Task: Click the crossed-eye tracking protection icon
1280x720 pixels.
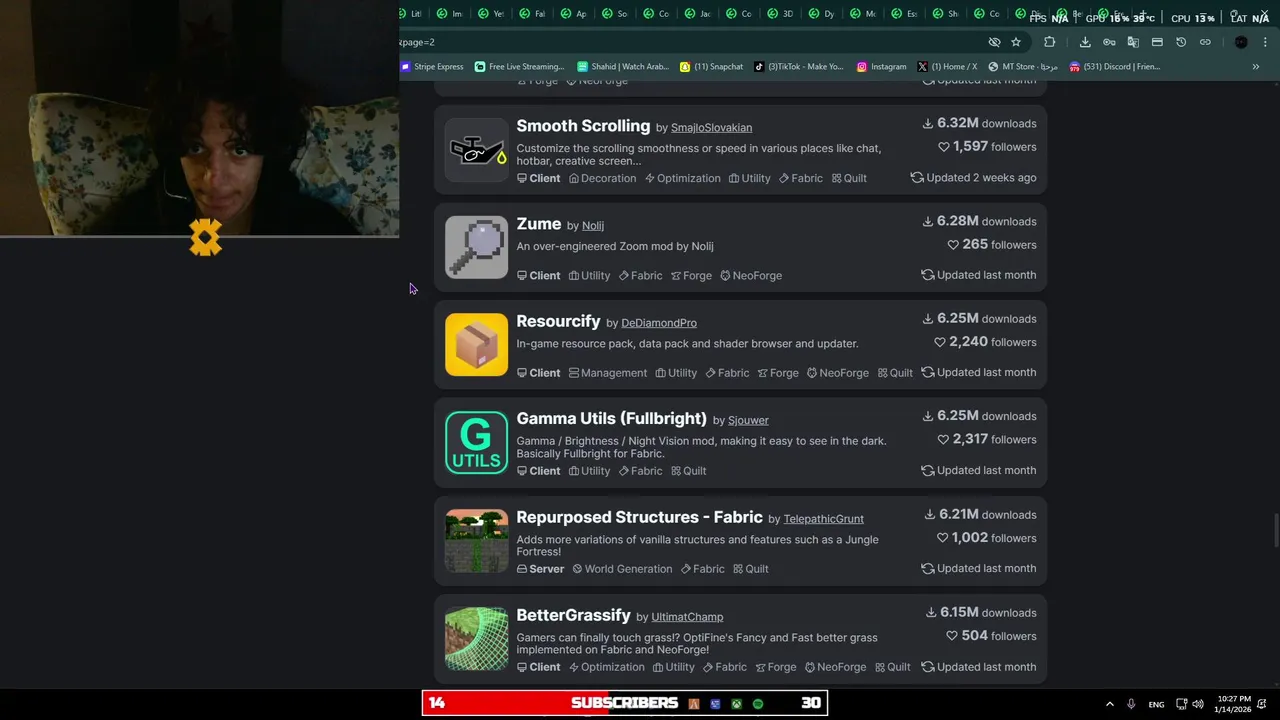Action: [x=994, y=42]
